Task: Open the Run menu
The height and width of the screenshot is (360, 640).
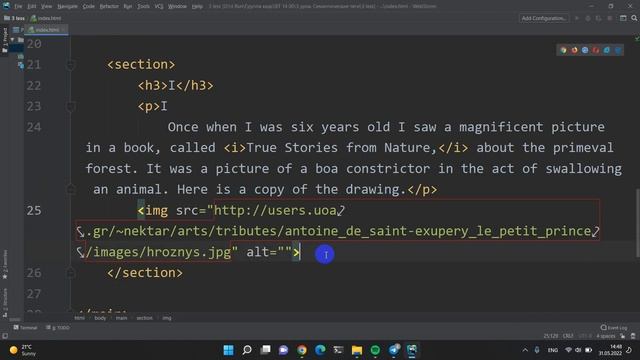Action: pyautogui.click(x=127, y=6)
